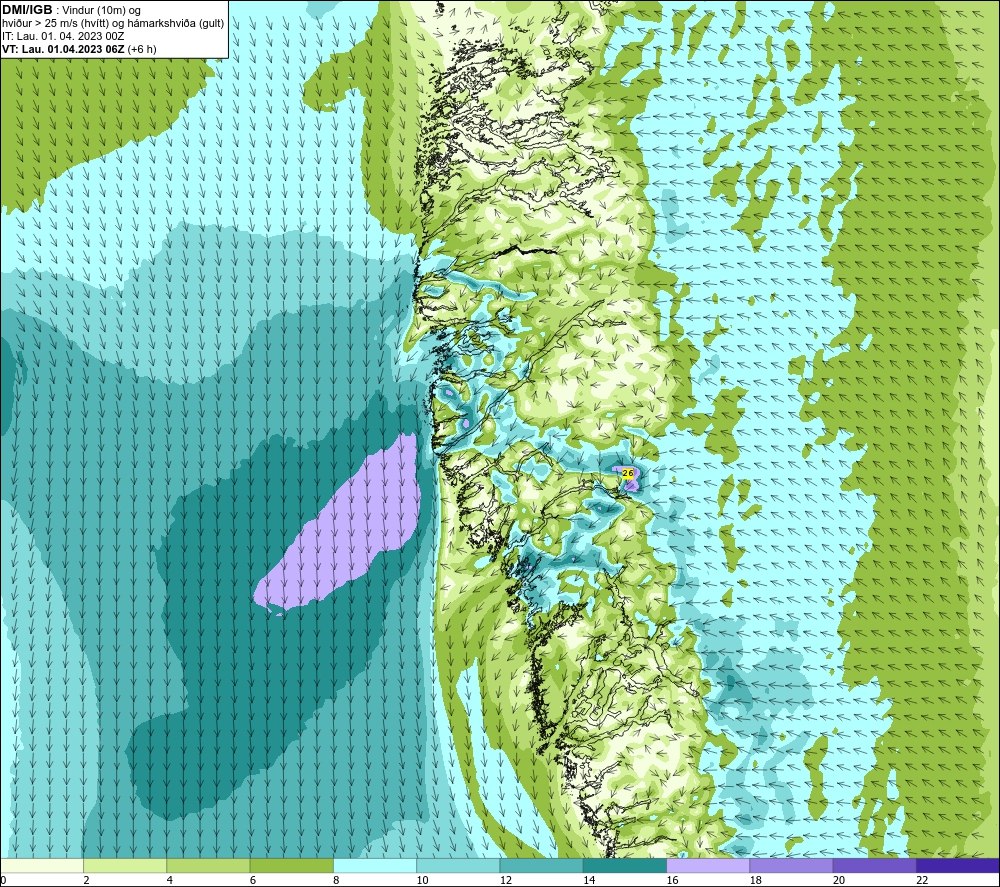Click the scale label "10"
Image resolution: width=1000 pixels, height=887 pixels.
pos(422,881)
